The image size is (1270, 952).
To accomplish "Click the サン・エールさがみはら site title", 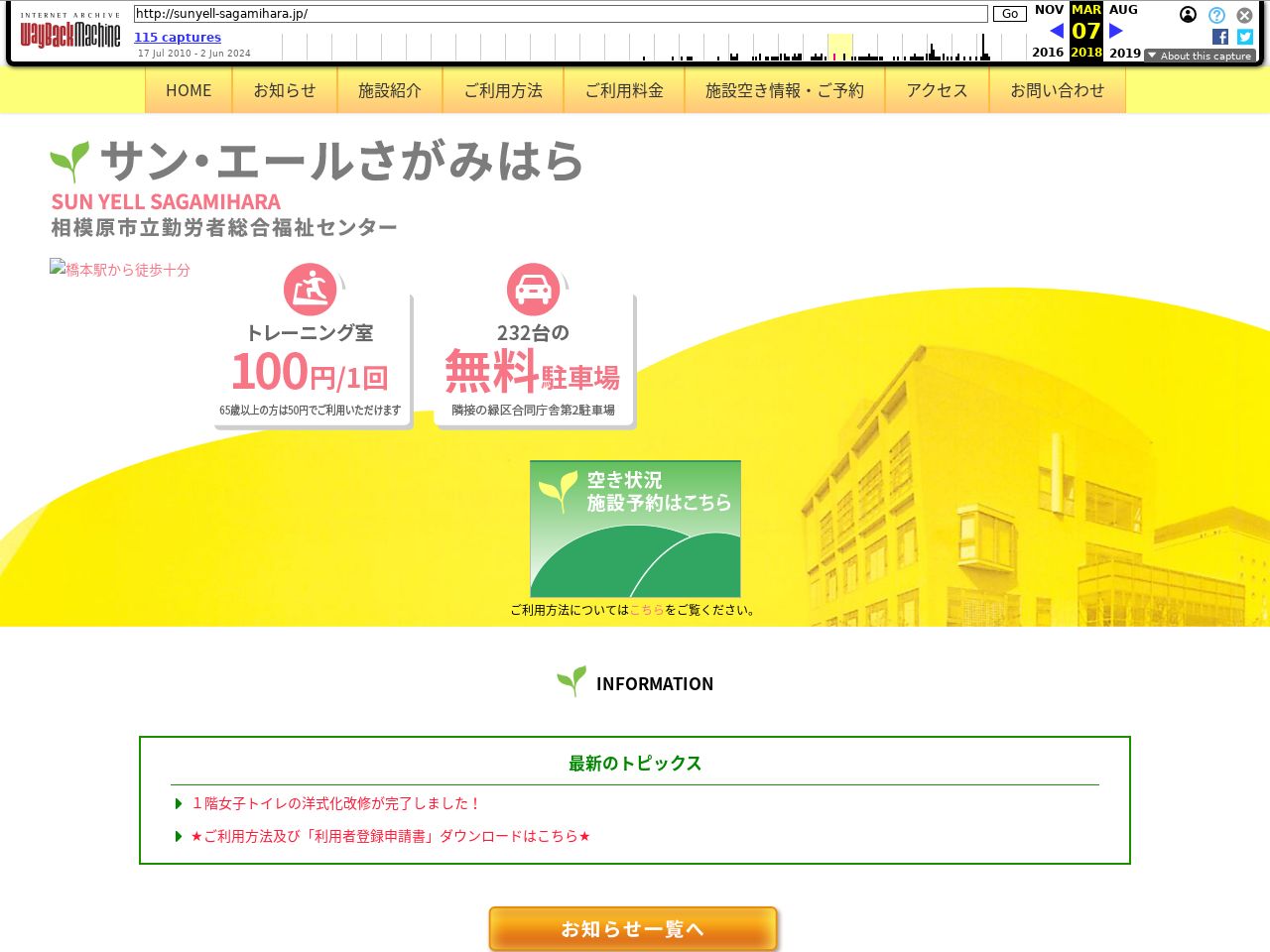I will pyautogui.click(x=341, y=161).
